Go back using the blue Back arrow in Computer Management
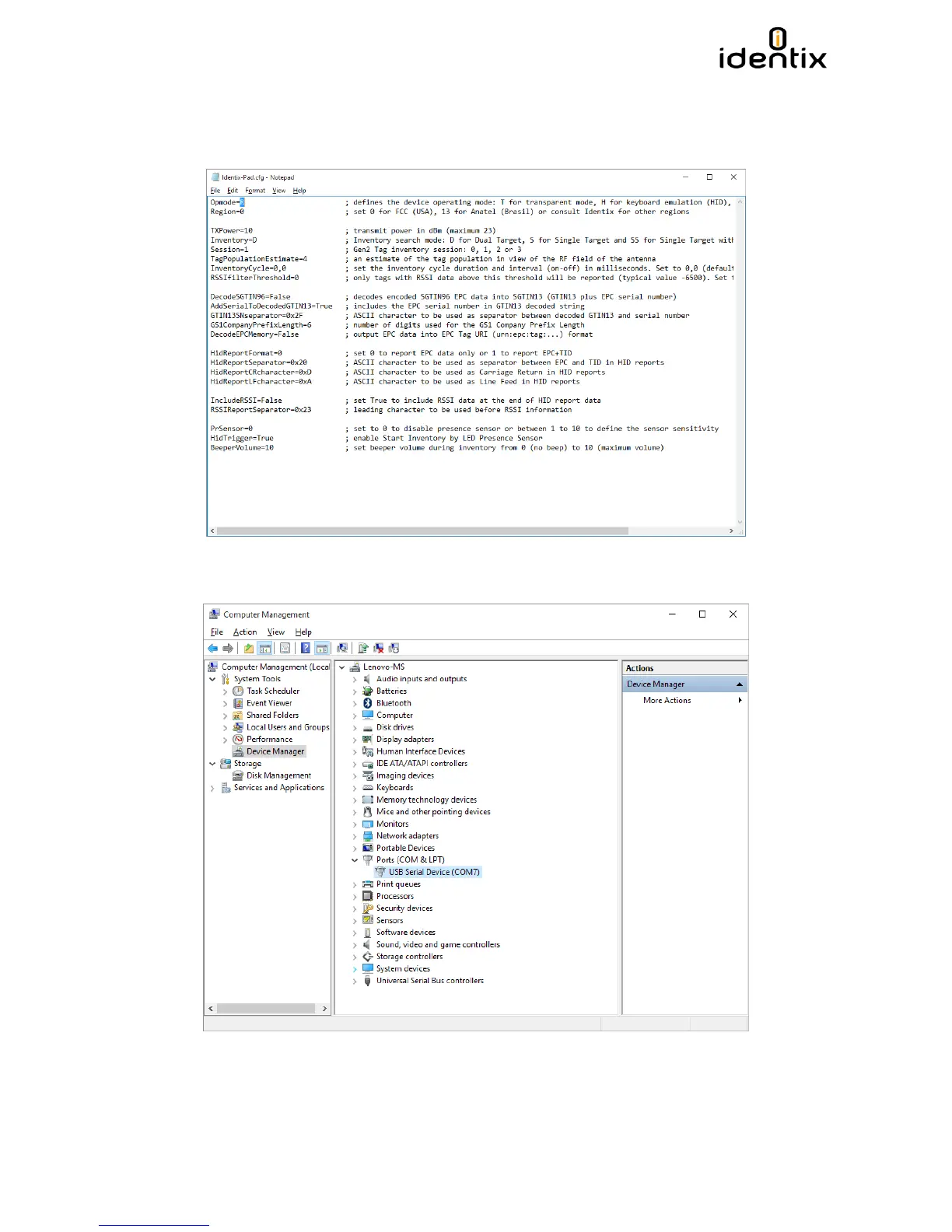The height and width of the screenshot is (1232, 952). (x=212, y=648)
